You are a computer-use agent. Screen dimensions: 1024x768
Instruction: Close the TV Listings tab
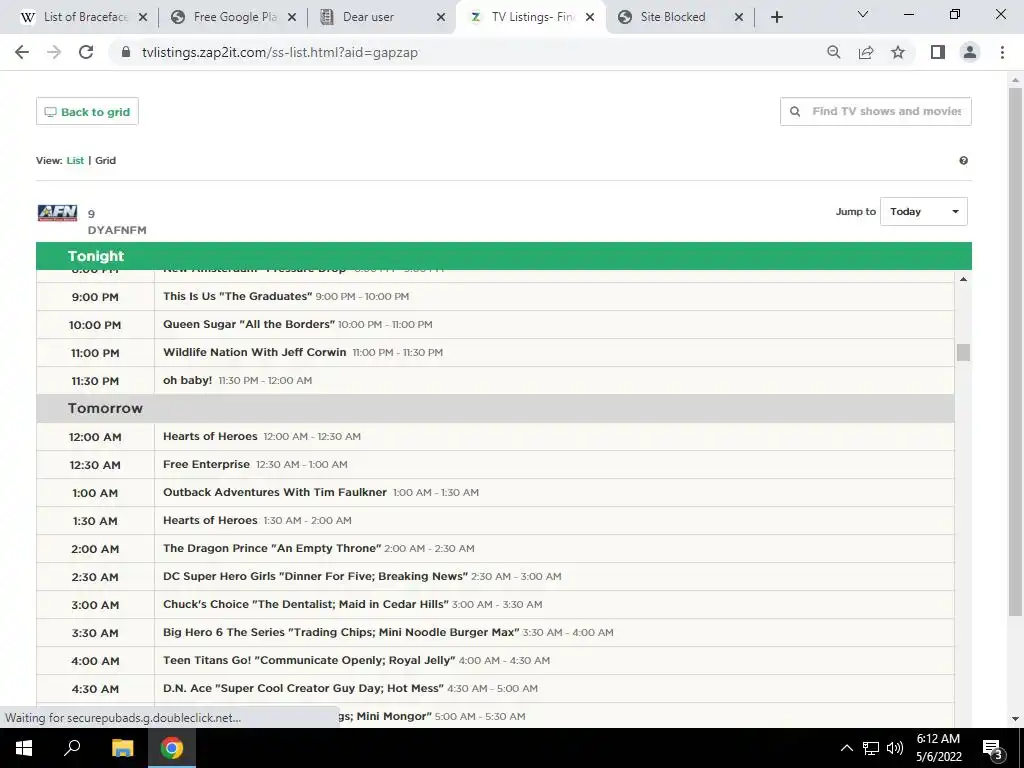point(590,17)
